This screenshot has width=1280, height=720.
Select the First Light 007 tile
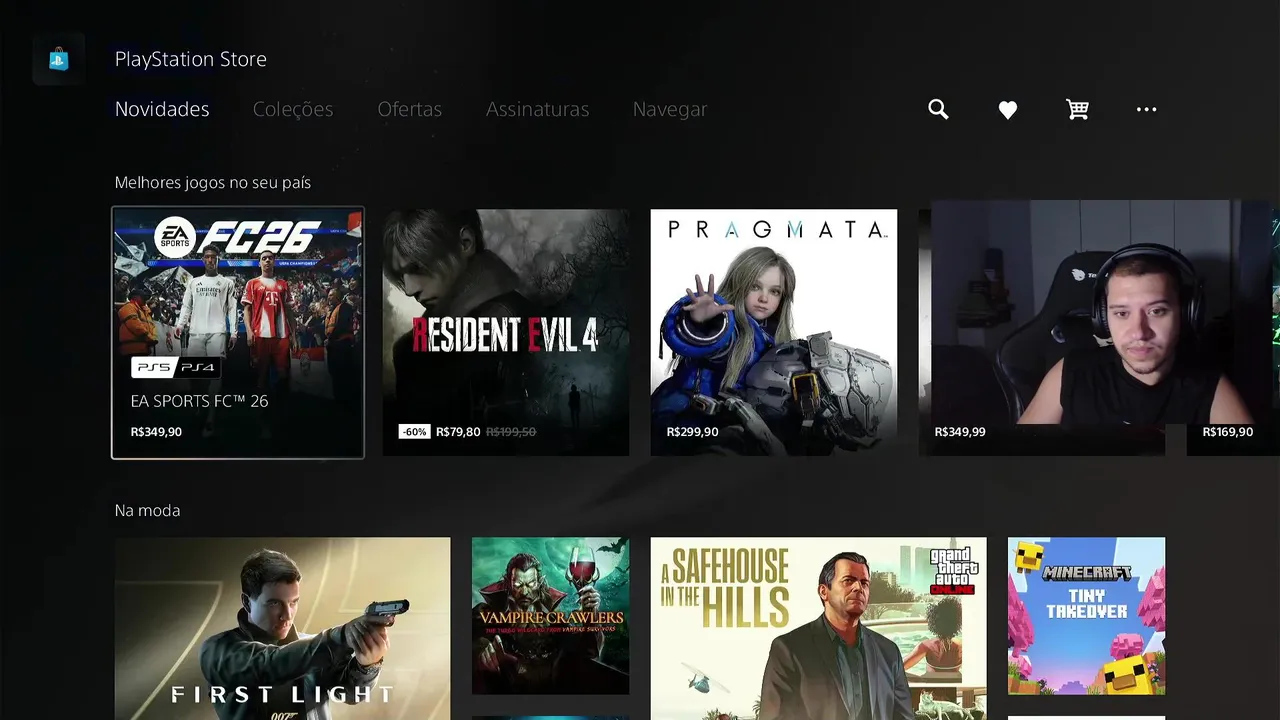pyautogui.click(x=282, y=628)
